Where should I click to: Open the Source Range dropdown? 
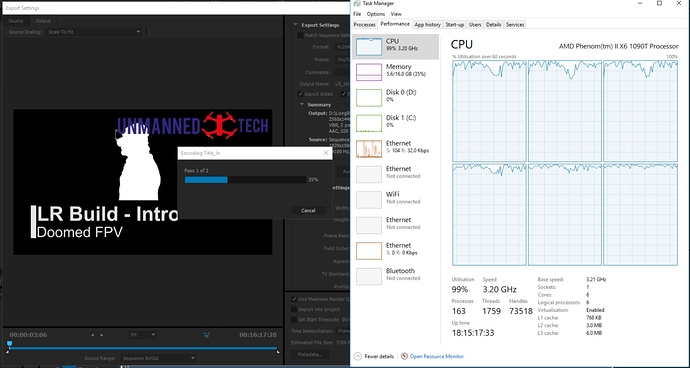158,358
